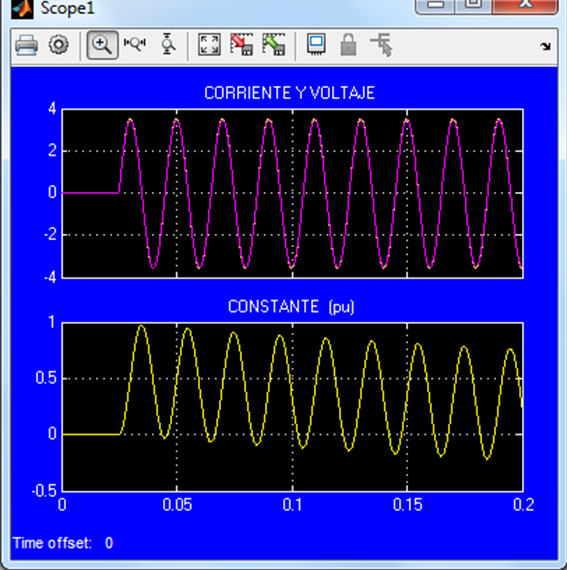Click the MATLAB icon in title bar
This screenshot has height=570, width=567.
coord(22,9)
